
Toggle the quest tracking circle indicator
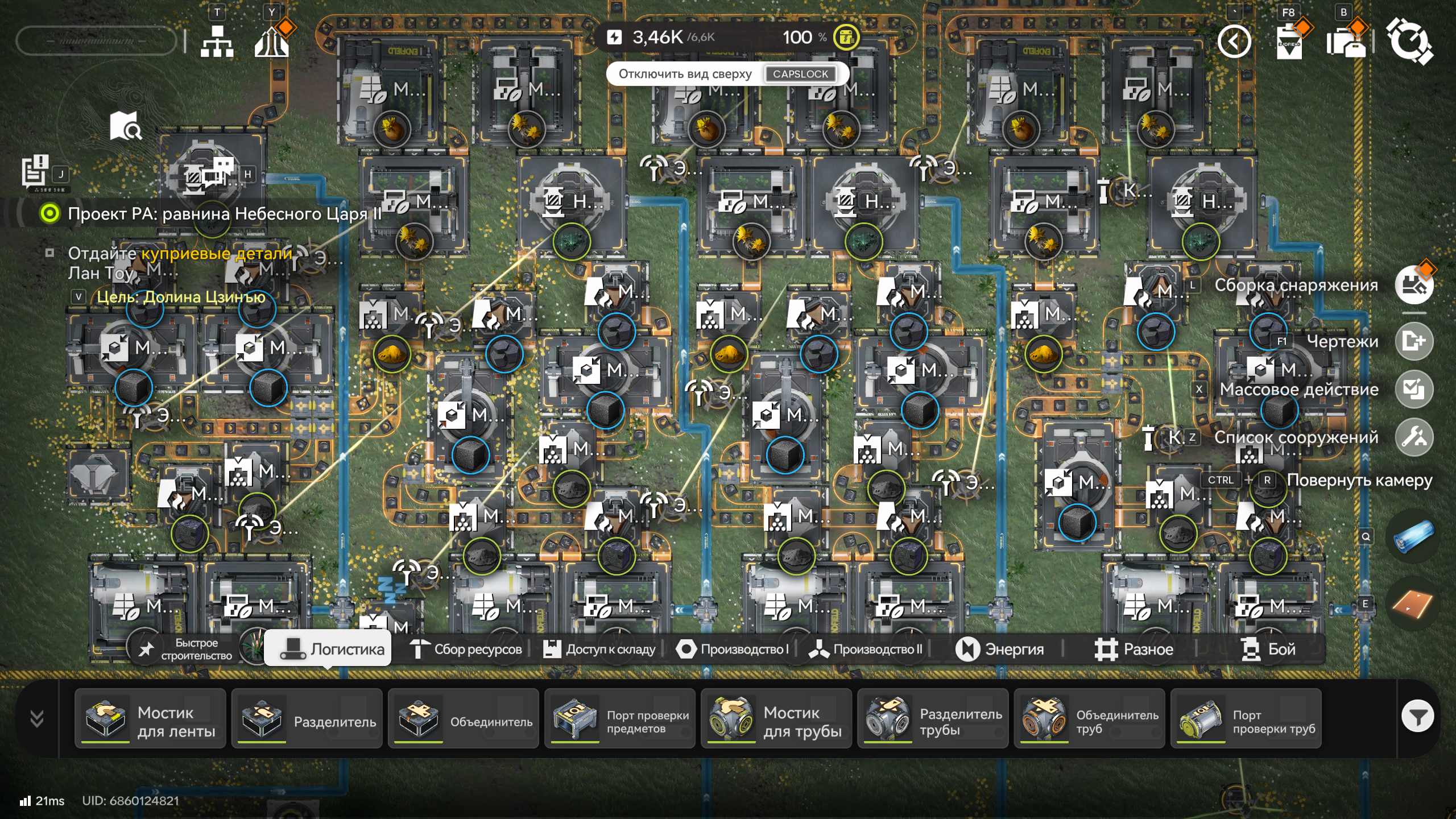50,214
